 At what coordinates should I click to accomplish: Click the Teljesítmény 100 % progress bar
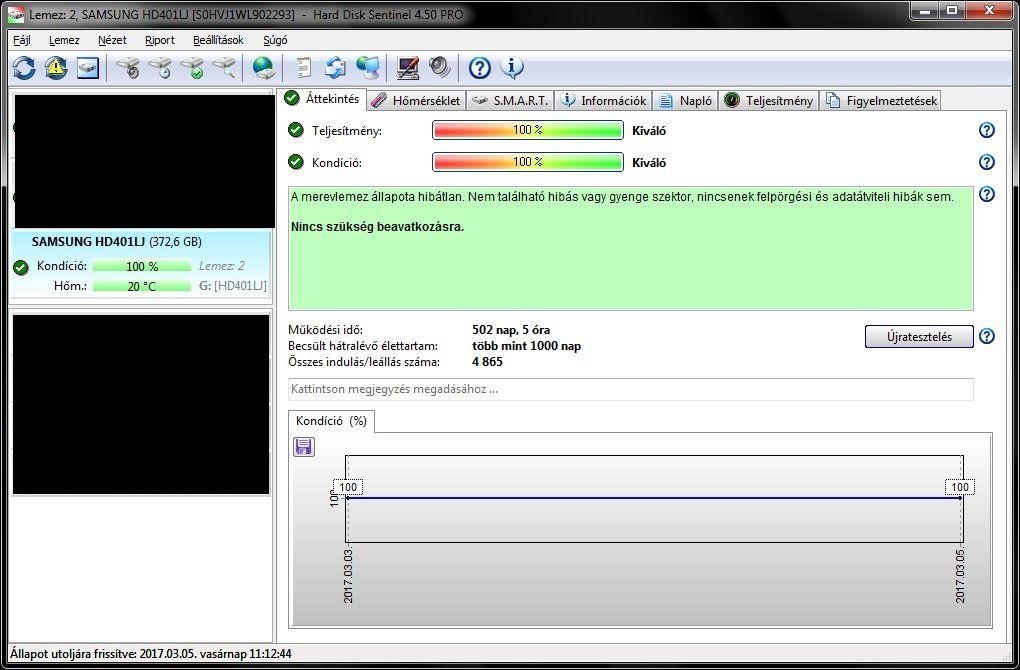[x=528, y=130]
